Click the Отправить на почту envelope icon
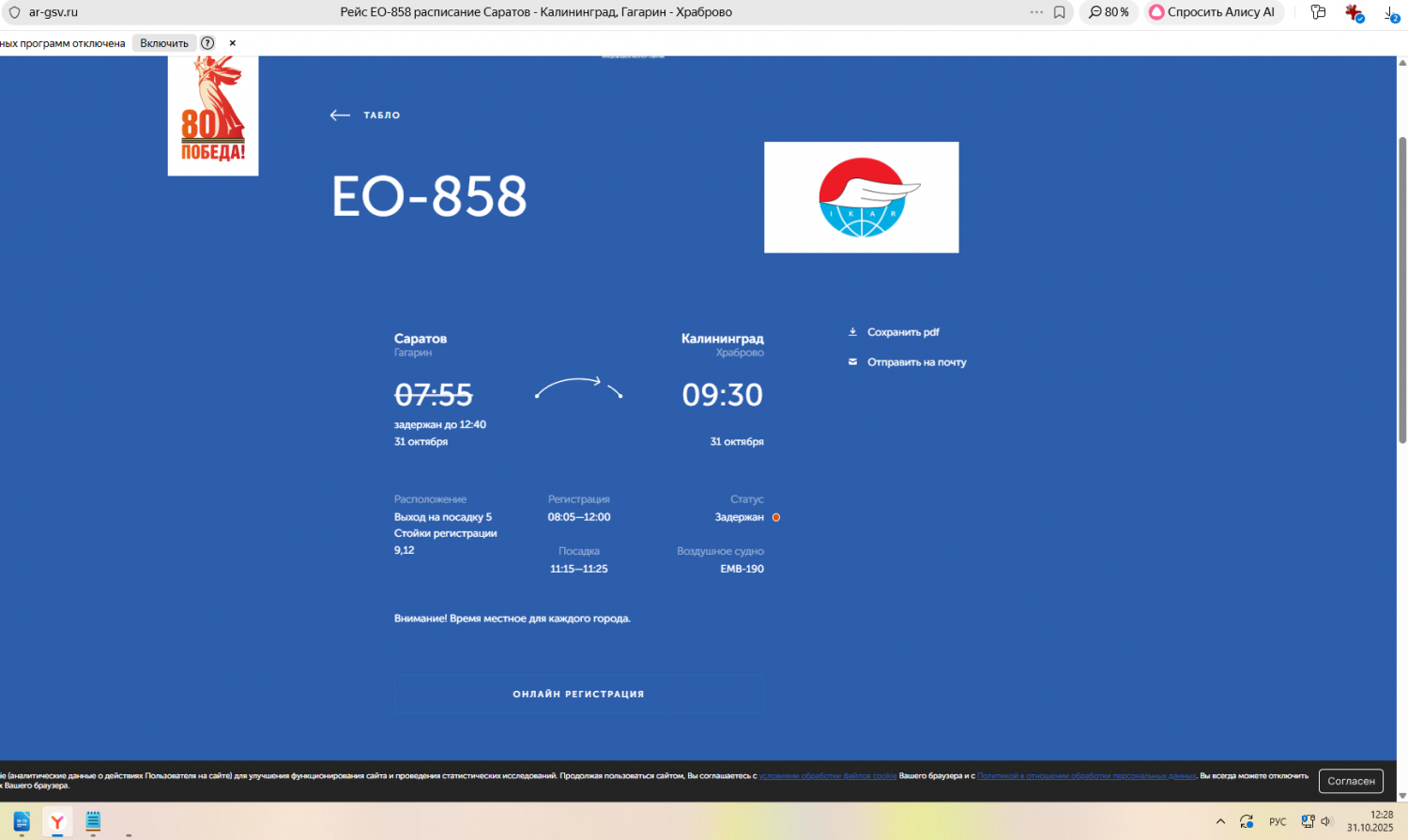The width and height of the screenshot is (1408, 840). point(852,362)
